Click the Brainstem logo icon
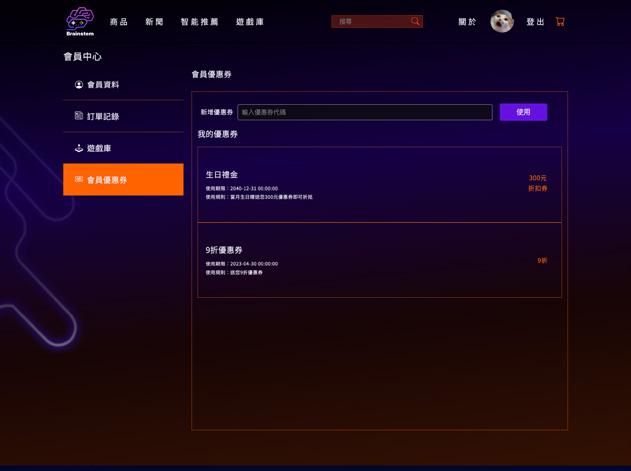631x471 pixels. [80, 22]
